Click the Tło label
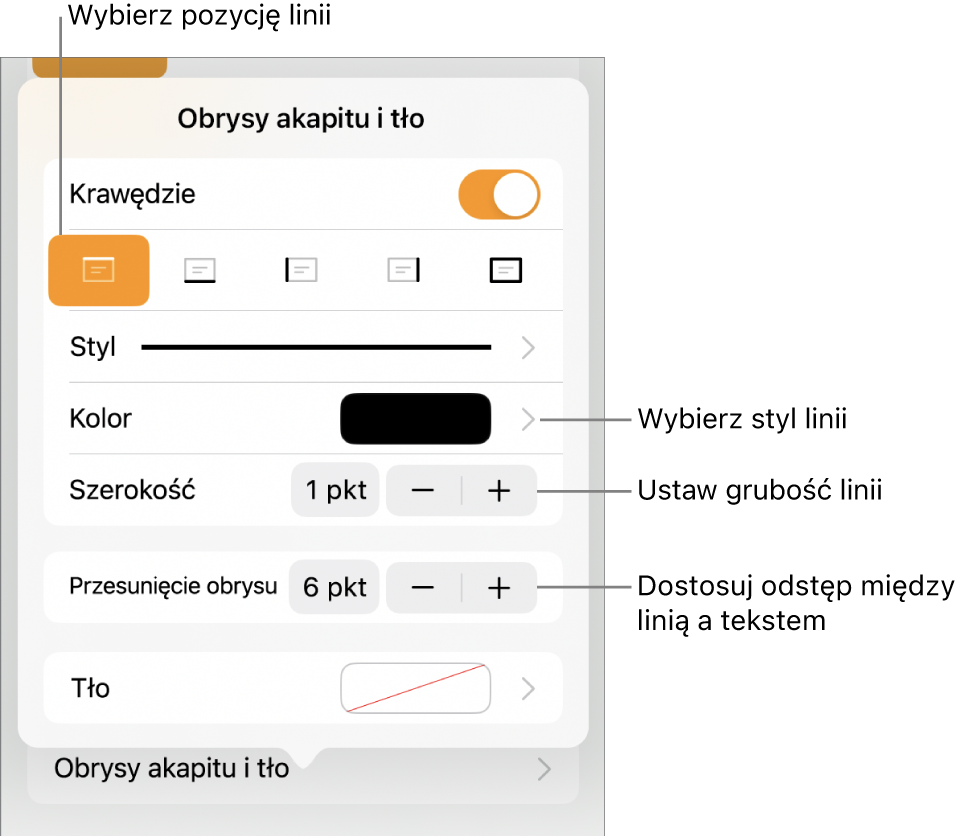 click(x=90, y=688)
